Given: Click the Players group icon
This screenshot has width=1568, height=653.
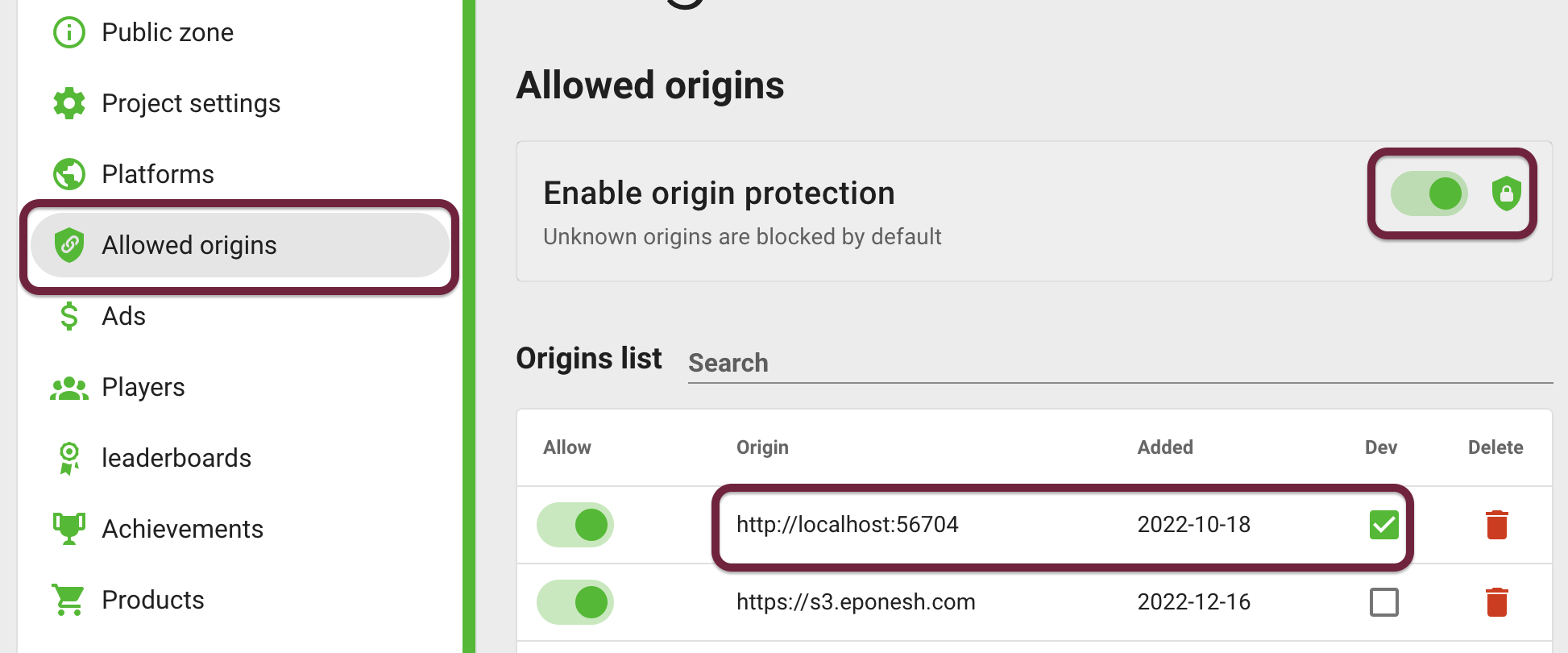Looking at the screenshot, I should tap(69, 388).
